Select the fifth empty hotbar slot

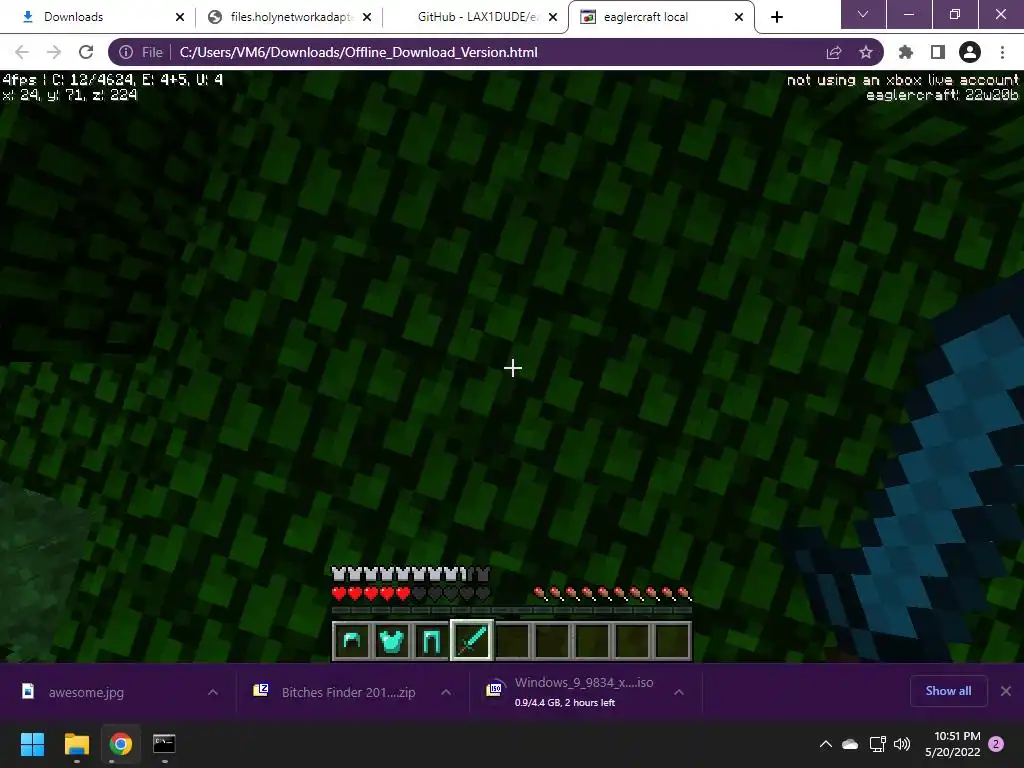[x=512, y=641]
